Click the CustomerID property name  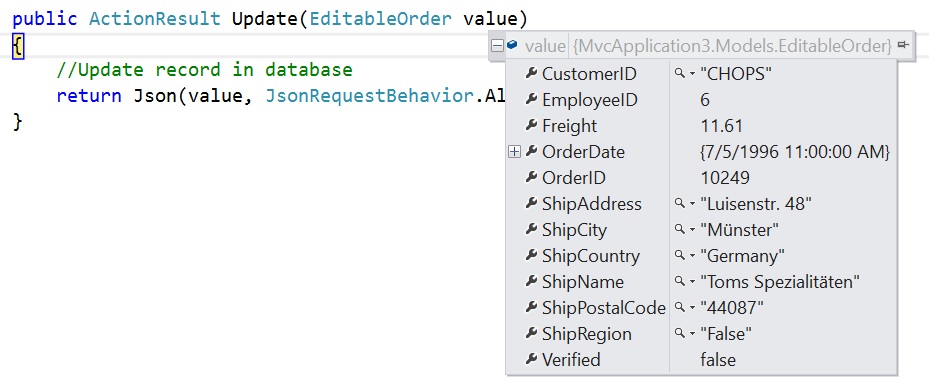point(590,74)
